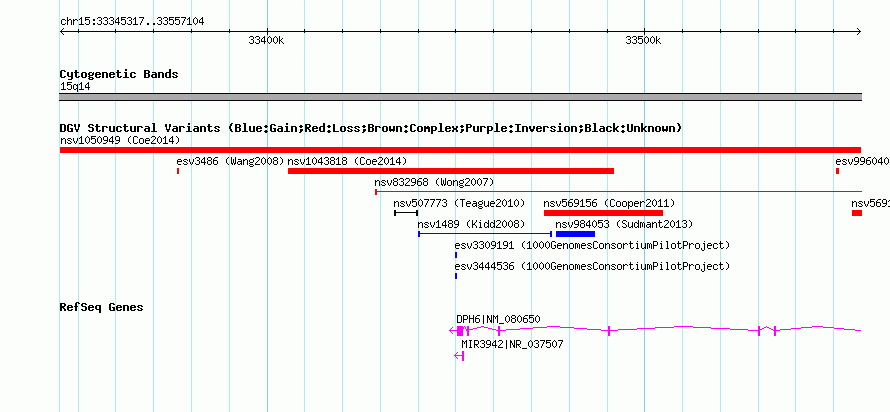Open the nsv1050949 (Coe2014) label
This screenshot has height=412, width=890.
[x=120, y=140]
